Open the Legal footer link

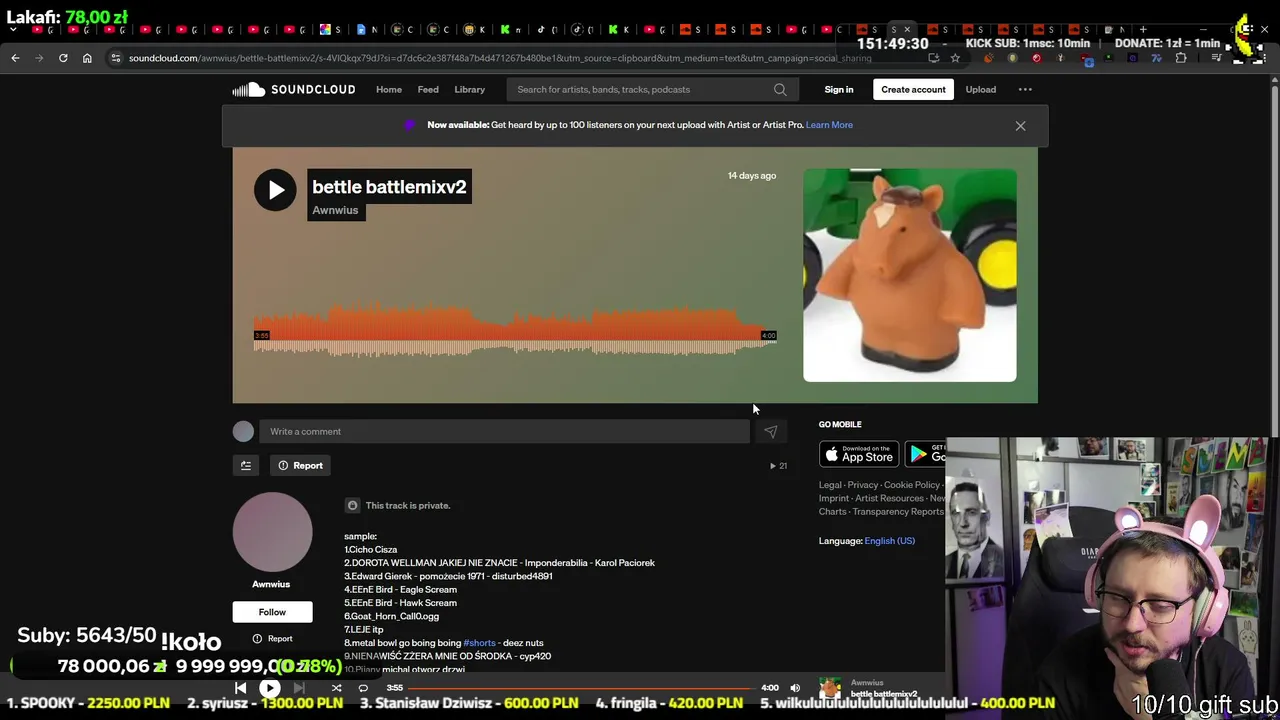click(x=830, y=485)
